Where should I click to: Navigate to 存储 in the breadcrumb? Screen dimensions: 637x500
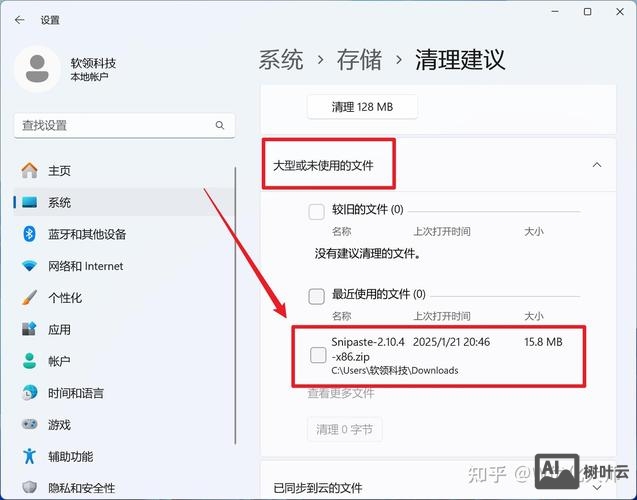[360, 60]
